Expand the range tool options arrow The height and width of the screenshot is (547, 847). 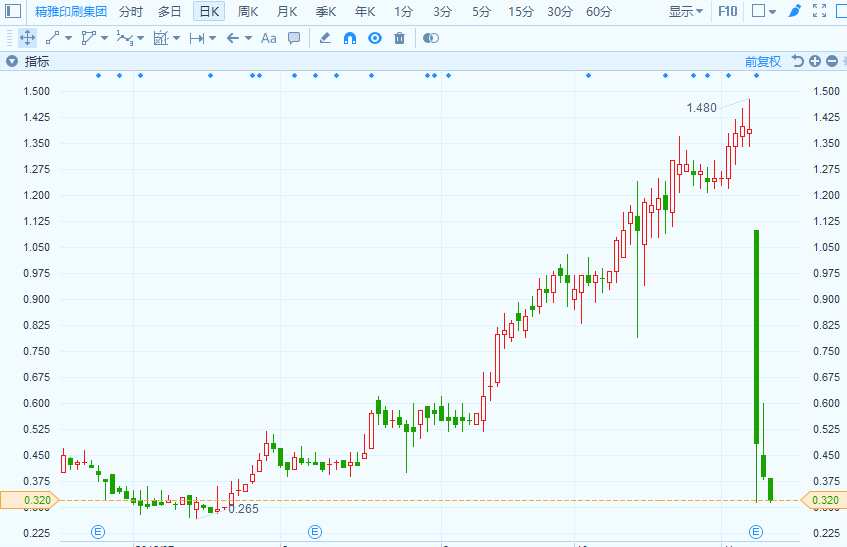click(x=212, y=38)
